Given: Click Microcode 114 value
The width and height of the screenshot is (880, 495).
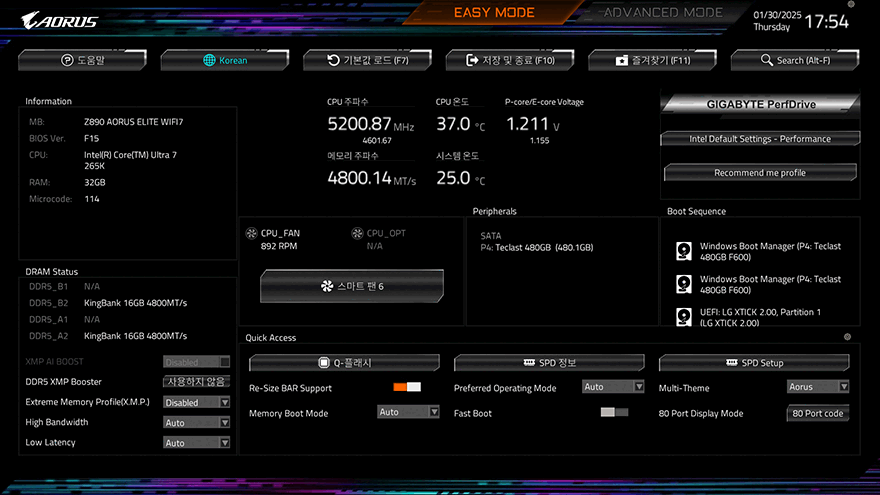Looking at the screenshot, I should (92, 199).
